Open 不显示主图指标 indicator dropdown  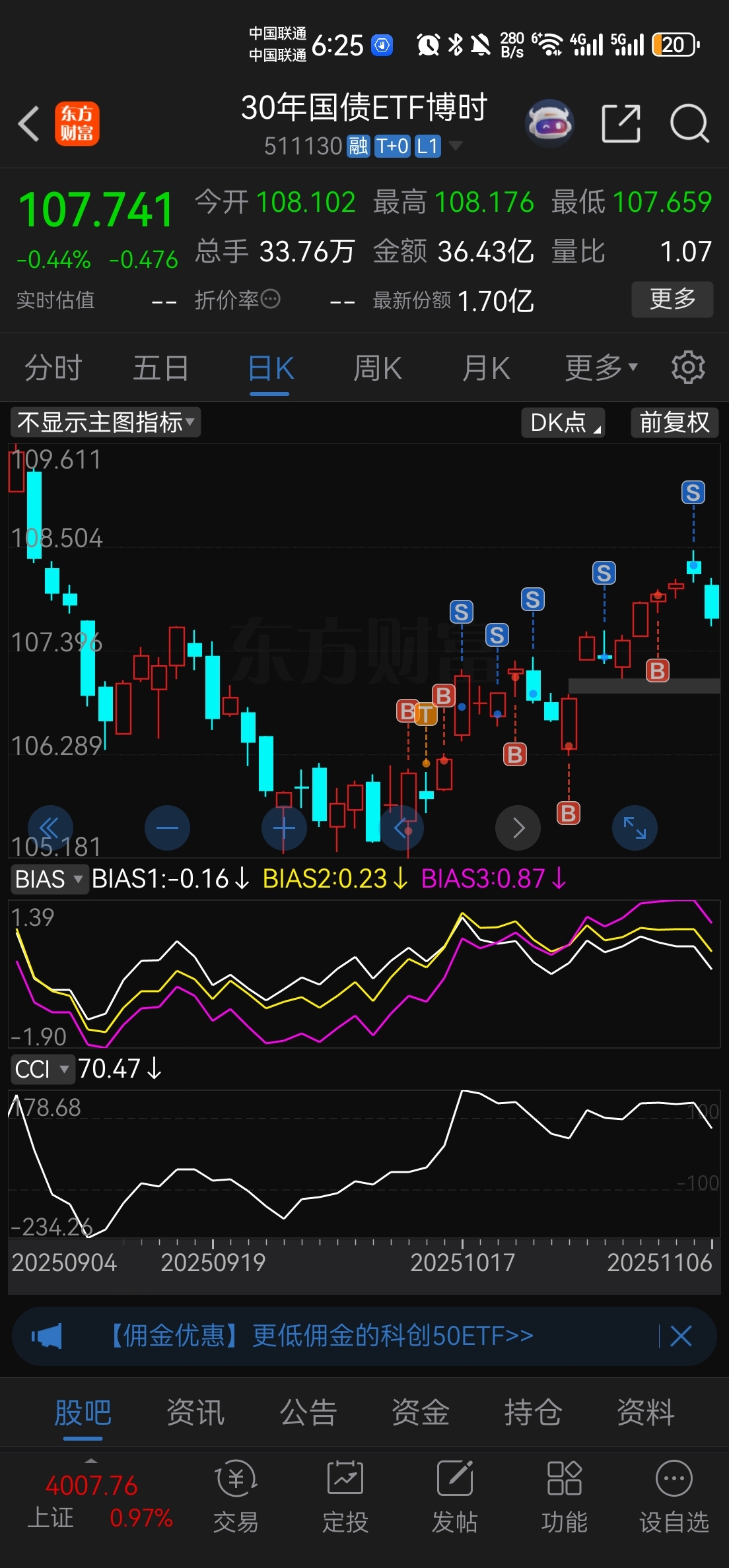(106, 422)
